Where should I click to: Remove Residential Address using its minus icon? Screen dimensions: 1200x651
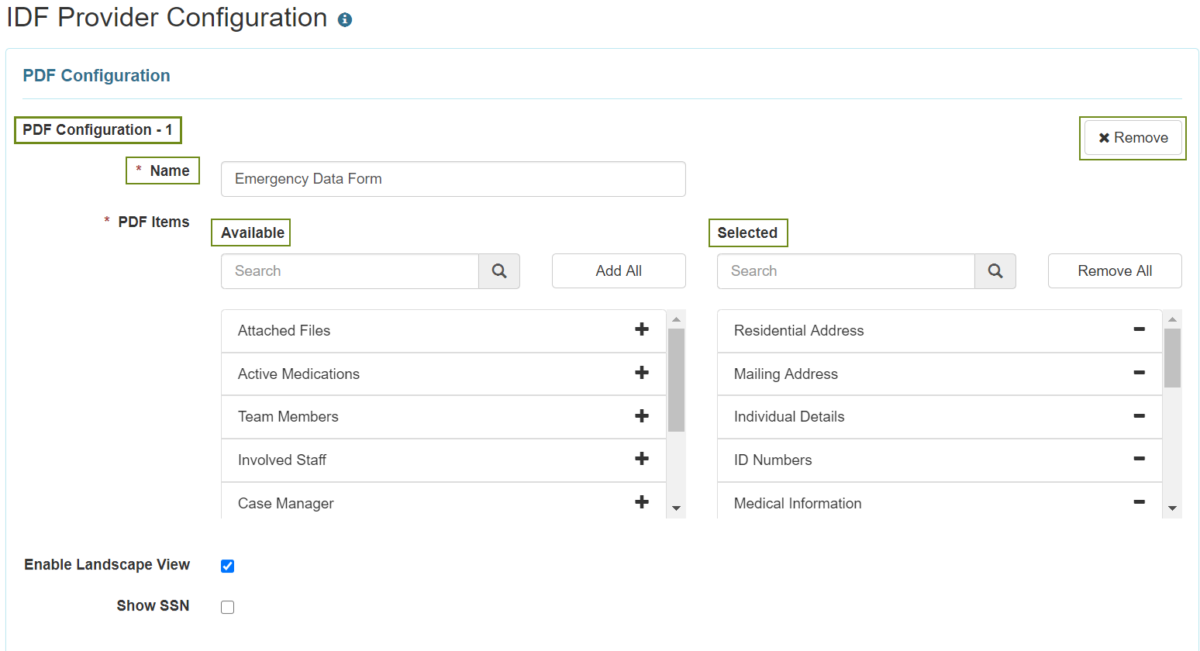point(1139,330)
